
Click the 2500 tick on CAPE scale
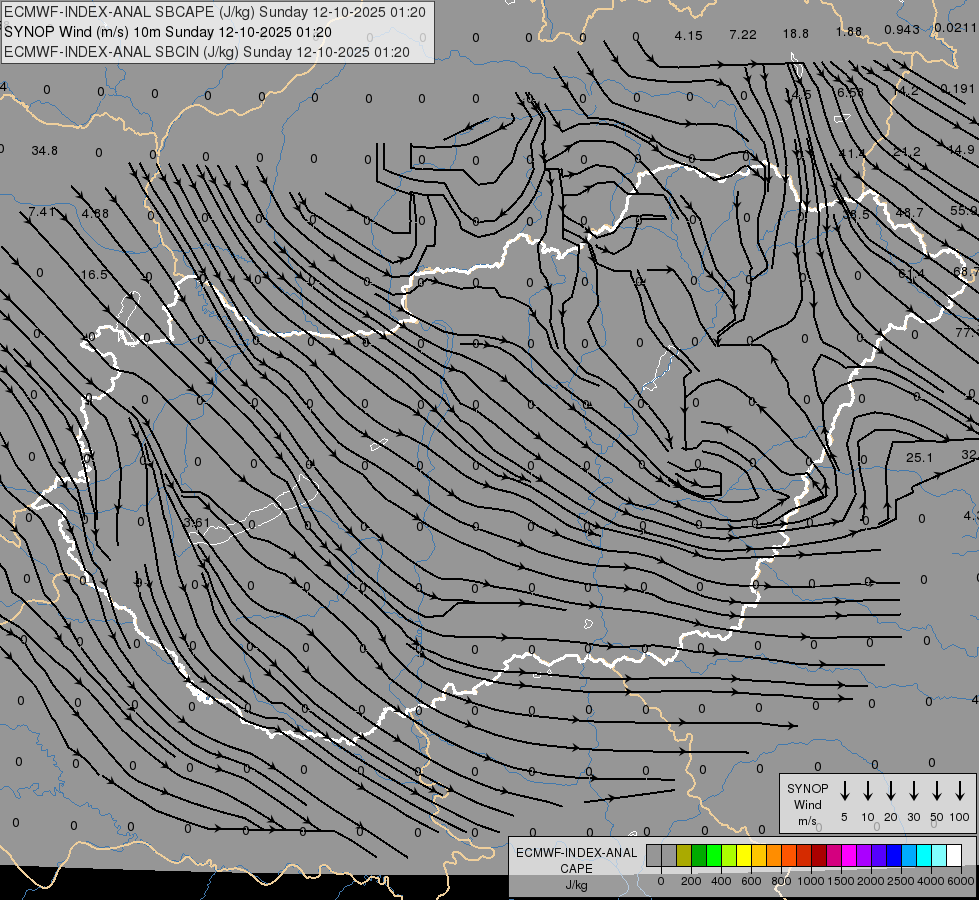901,881
